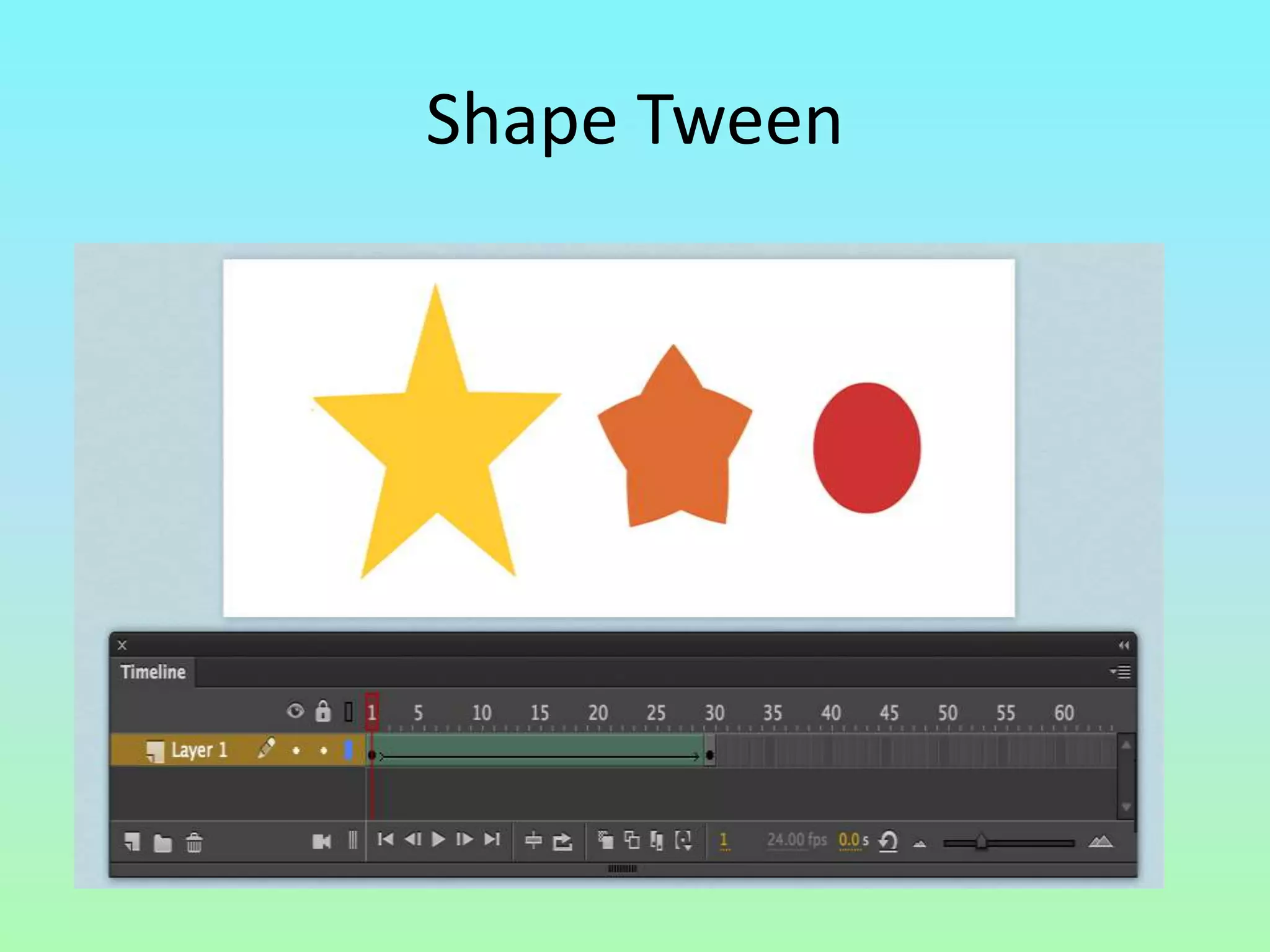The image size is (1270, 952).
Task: Step forward one frame
Action: [x=464, y=840]
